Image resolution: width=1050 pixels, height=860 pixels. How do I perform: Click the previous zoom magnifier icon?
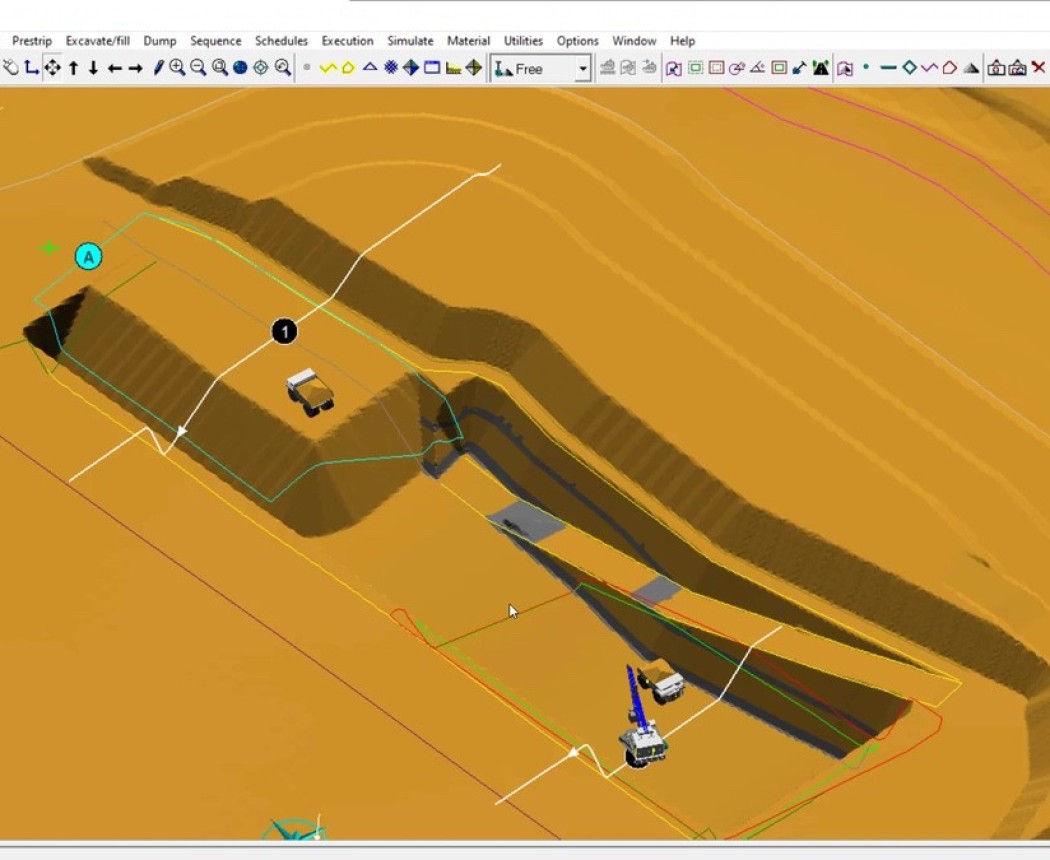283,68
